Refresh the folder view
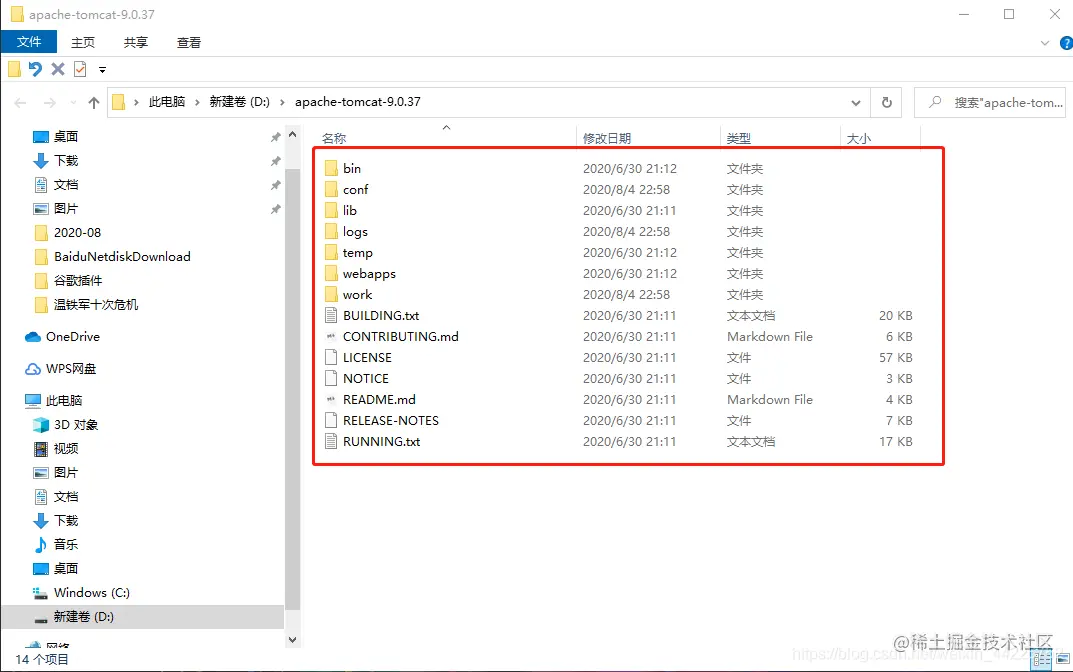Image resolution: width=1073 pixels, height=672 pixels. click(x=887, y=103)
